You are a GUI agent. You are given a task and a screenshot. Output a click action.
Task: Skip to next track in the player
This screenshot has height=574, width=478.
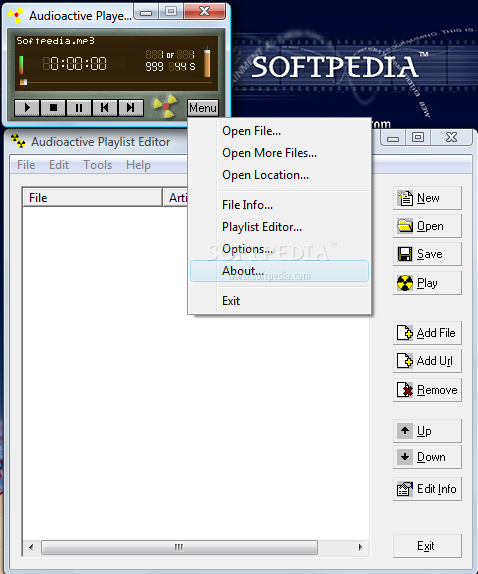pyautogui.click(x=131, y=108)
